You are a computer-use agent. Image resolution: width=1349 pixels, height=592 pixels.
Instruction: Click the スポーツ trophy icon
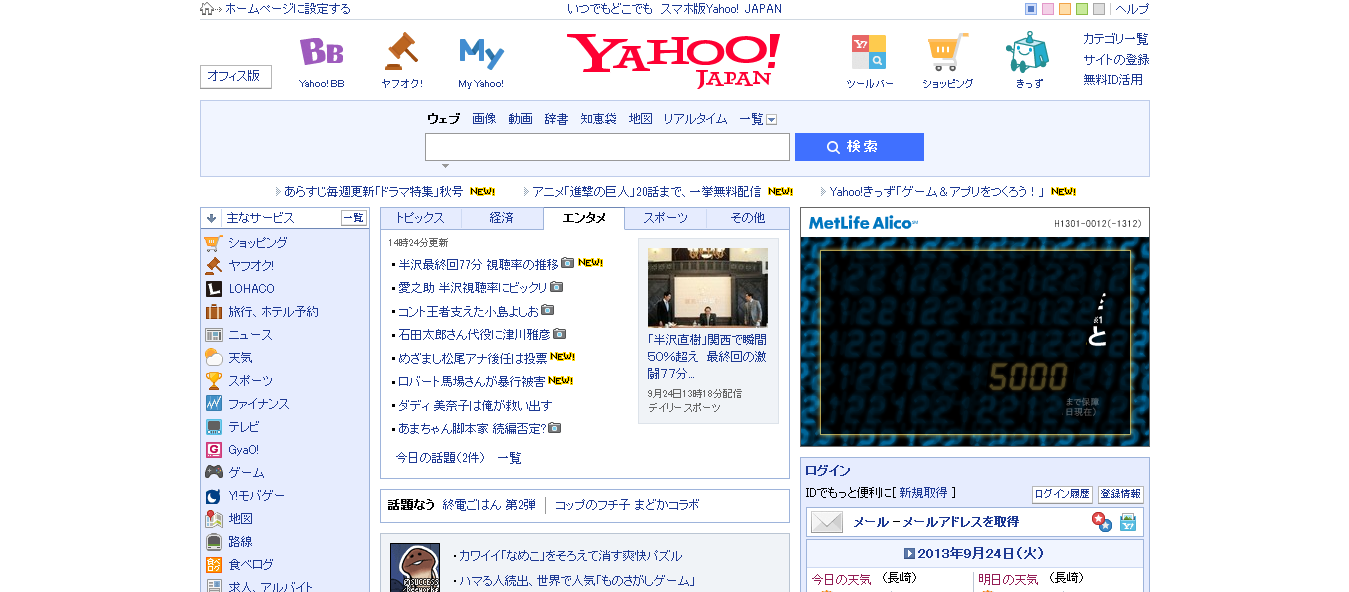click(213, 381)
